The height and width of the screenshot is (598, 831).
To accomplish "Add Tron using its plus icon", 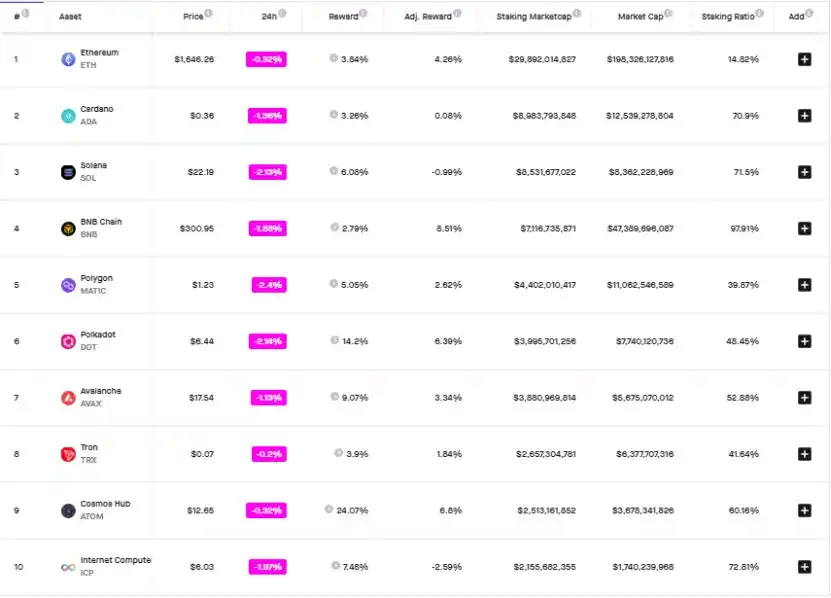I will click(804, 454).
